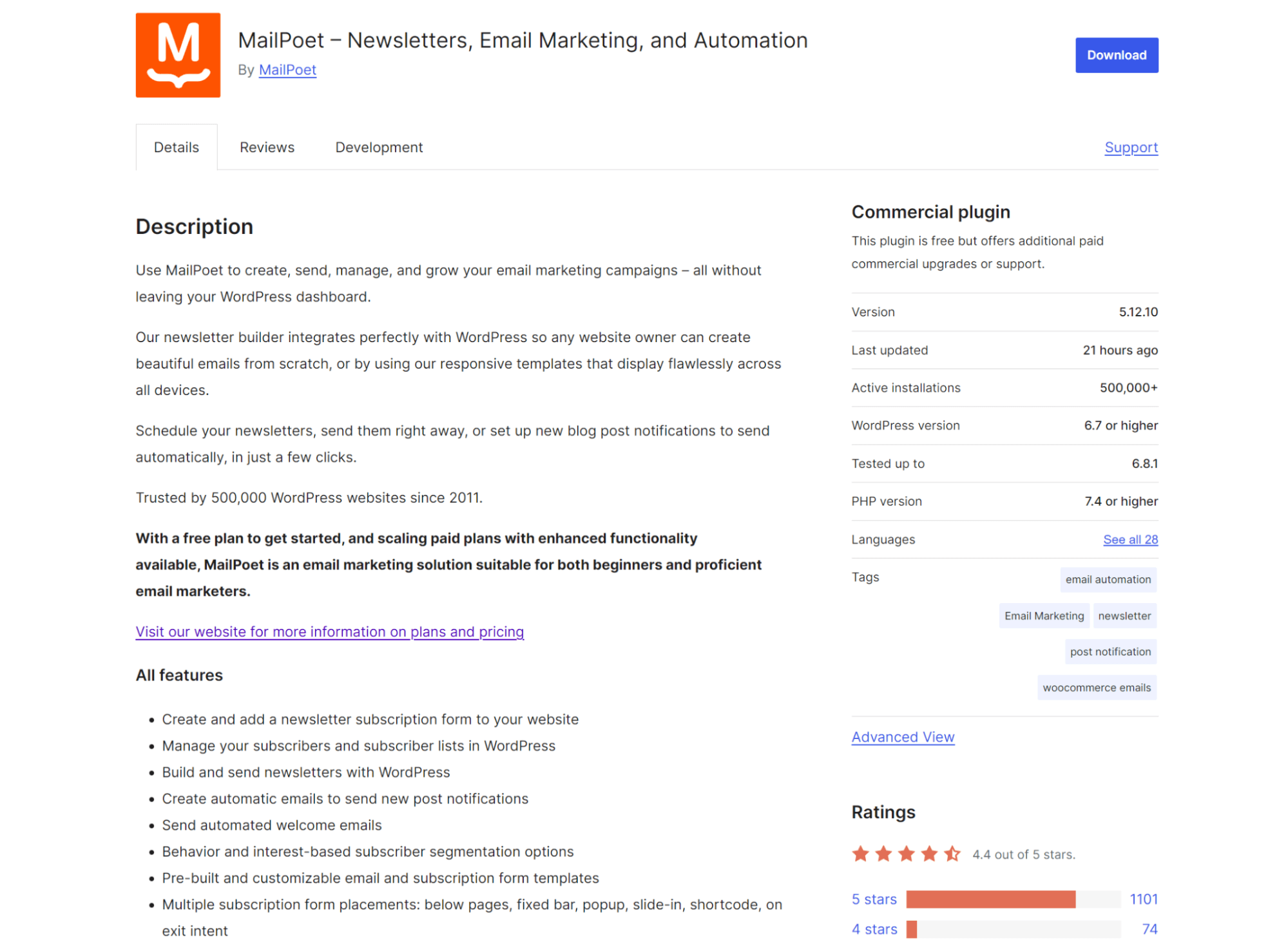Click the orange MailPoet plugin logo

pos(178,55)
